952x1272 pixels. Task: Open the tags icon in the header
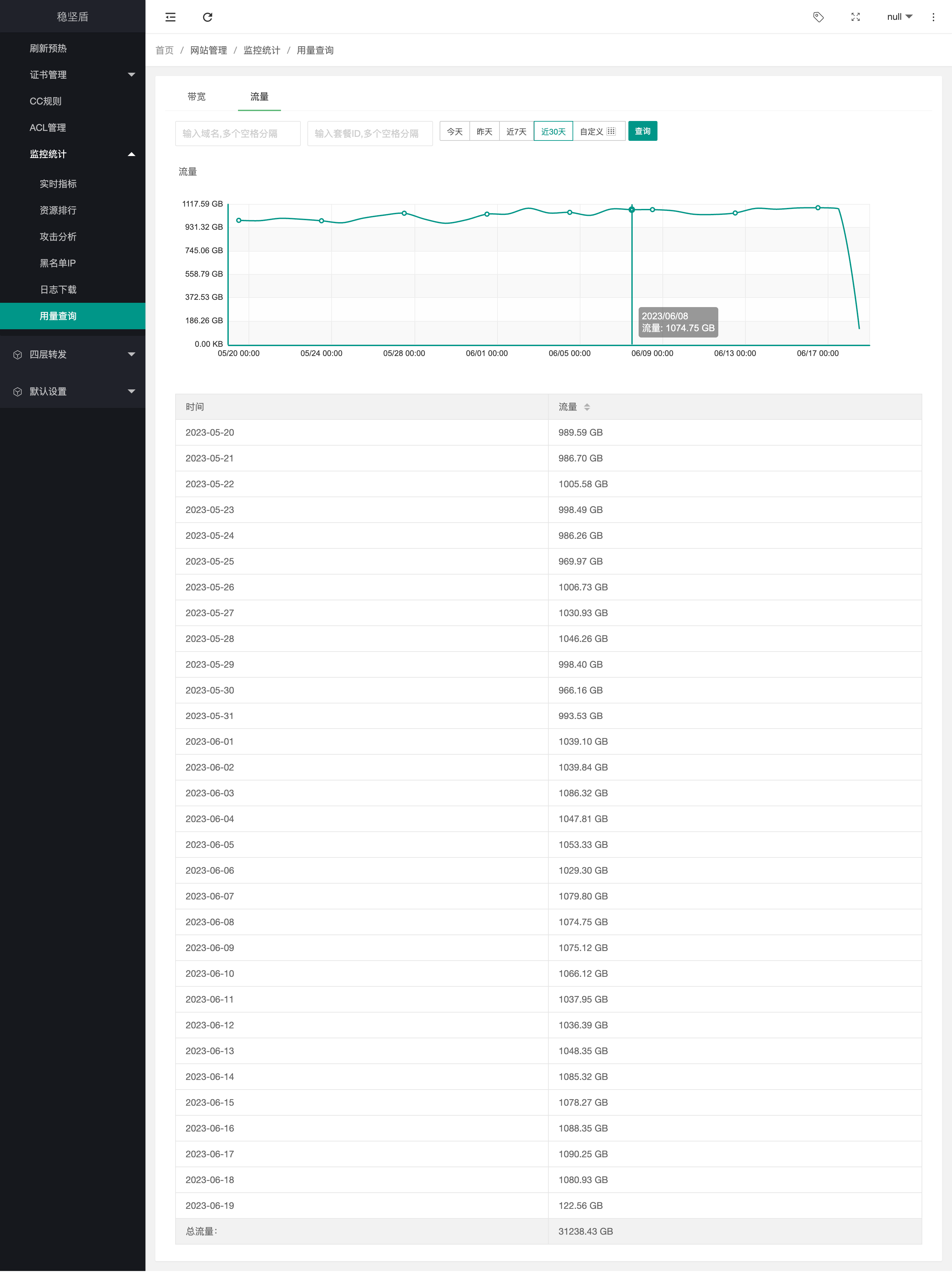[819, 17]
